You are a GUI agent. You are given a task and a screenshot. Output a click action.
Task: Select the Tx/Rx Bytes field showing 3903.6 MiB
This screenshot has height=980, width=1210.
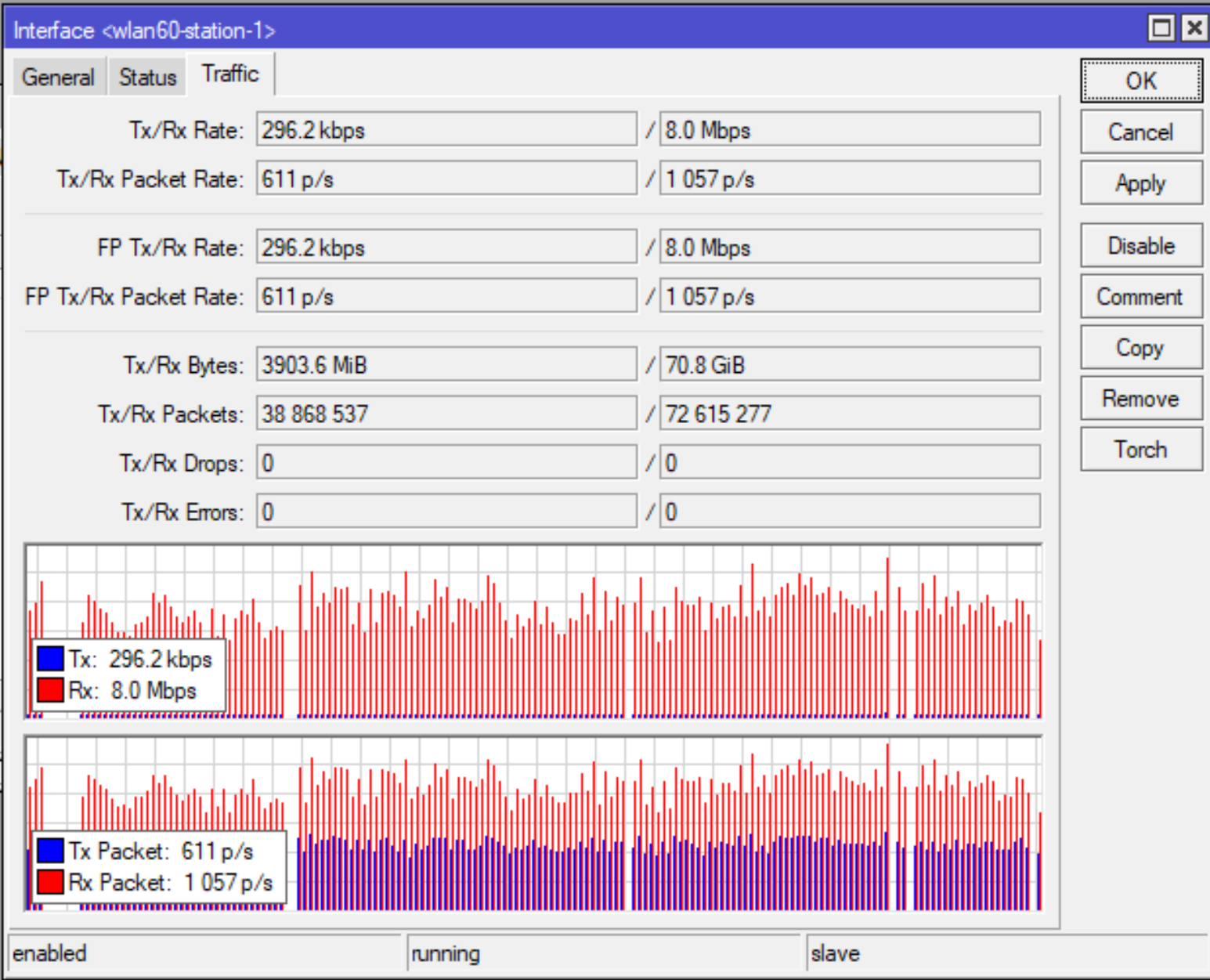click(x=446, y=363)
